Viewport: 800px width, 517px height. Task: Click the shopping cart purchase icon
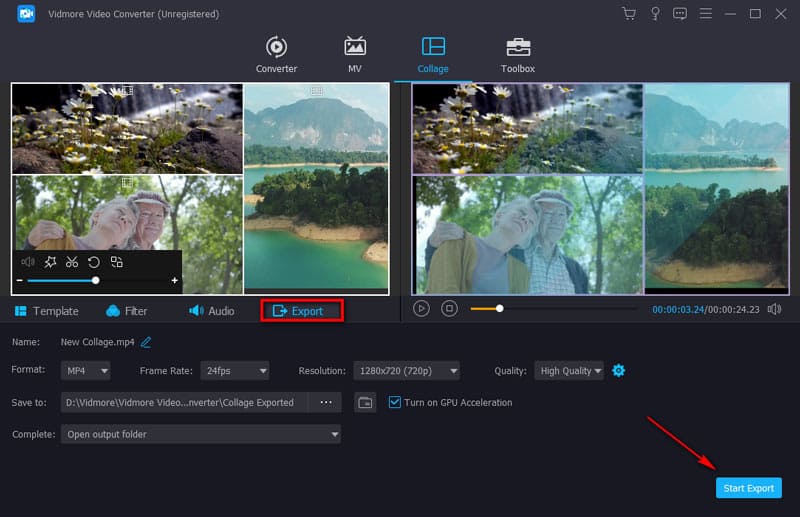click(628, 14)
